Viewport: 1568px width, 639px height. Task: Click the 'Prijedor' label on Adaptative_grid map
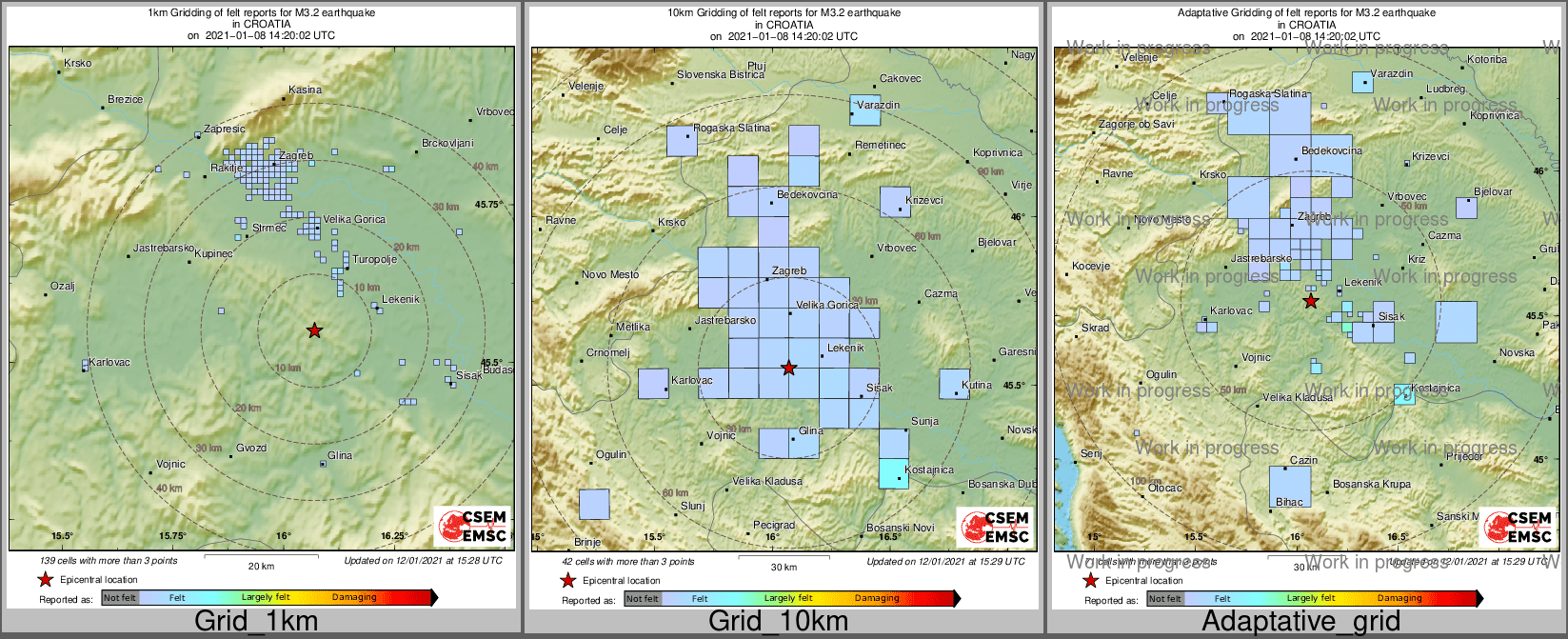(1464, 456)
